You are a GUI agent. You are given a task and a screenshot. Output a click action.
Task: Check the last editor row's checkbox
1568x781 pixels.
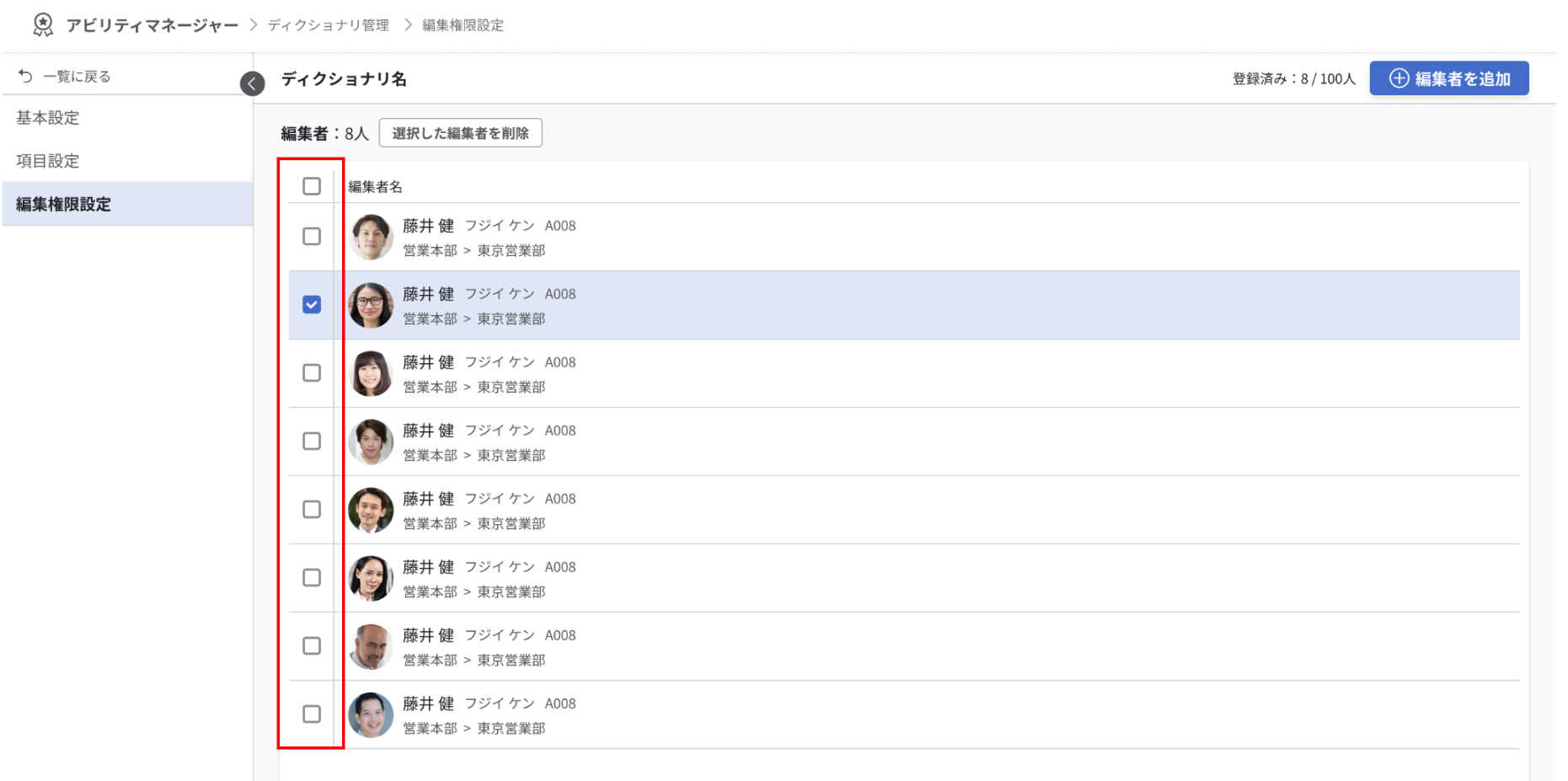click(x=313, y=714)
